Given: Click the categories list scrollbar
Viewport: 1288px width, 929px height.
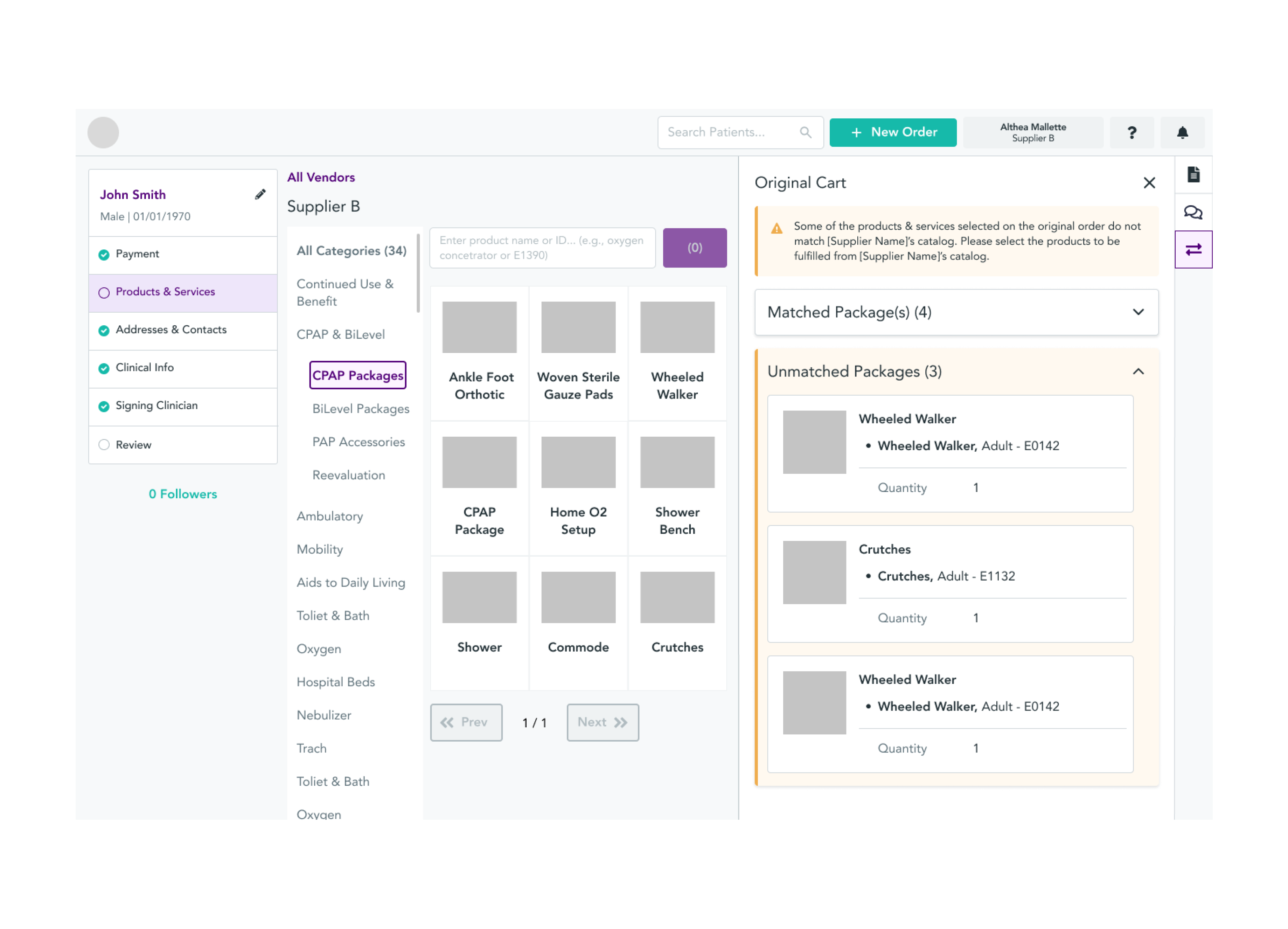Looking at the screenshot, I should point(418,273).
